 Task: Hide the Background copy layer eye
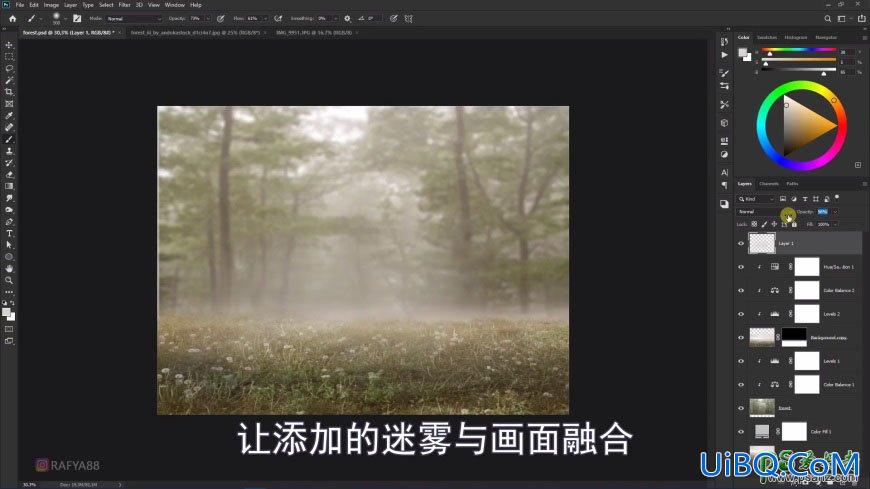pyautogui.click(x=741, y=337)
